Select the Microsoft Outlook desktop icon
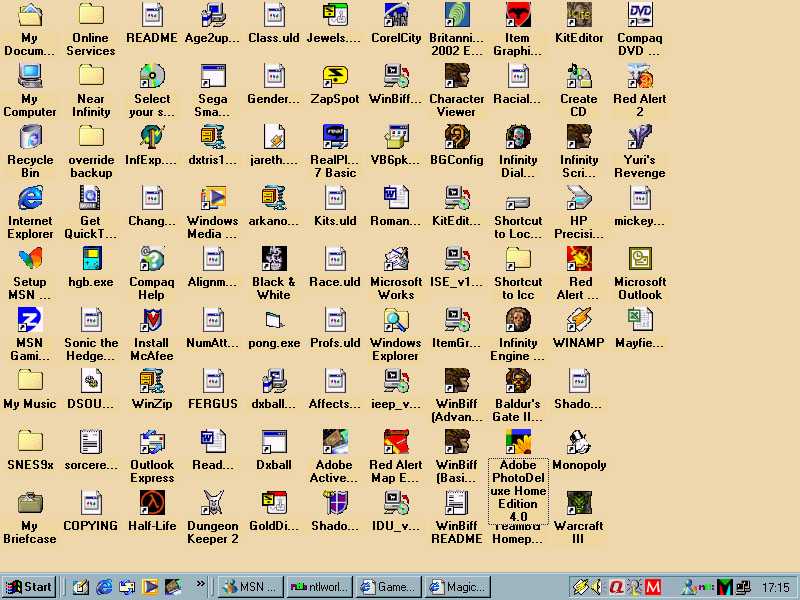The width and height of the screenshot is (800, 600). pos(640,259)
